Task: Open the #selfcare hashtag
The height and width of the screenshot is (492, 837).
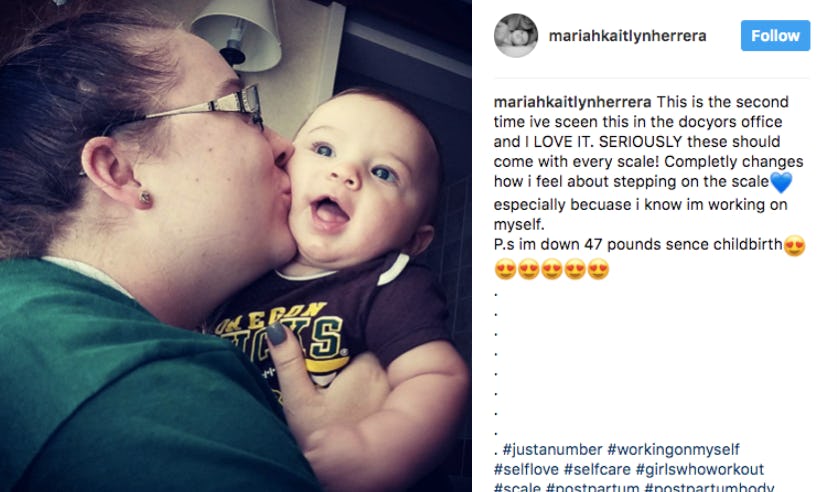Action: [x=597, y=469]
